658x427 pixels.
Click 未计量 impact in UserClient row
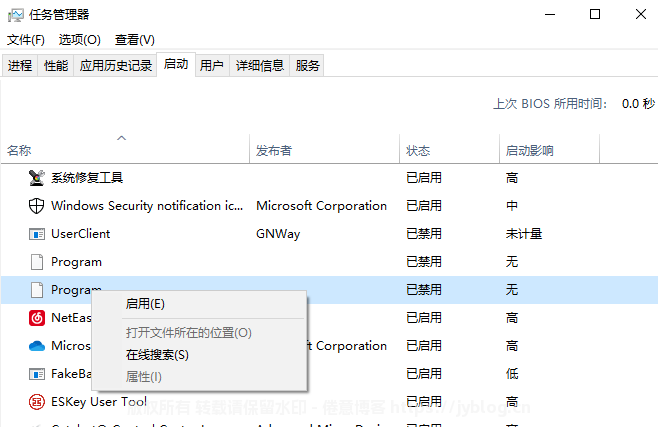pos(524,234)
